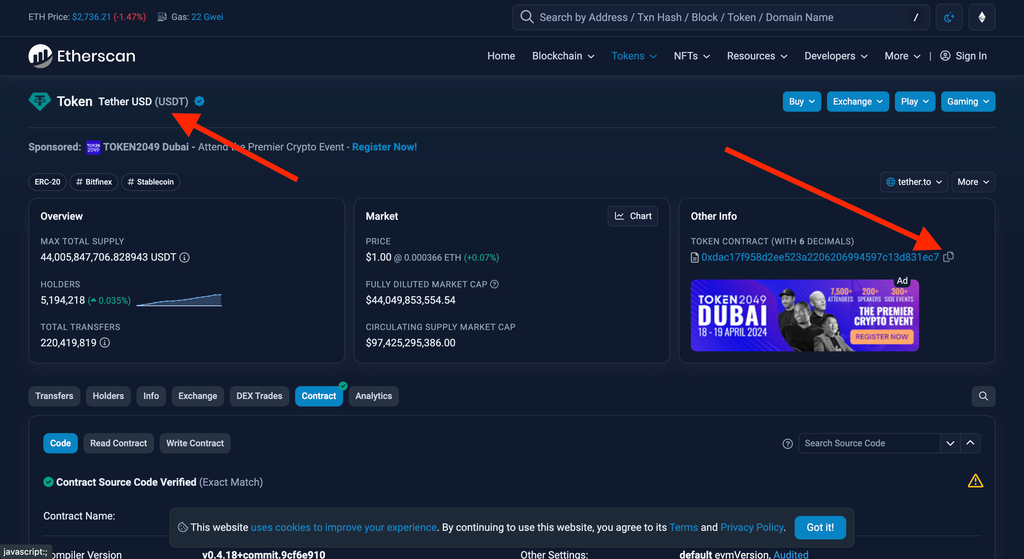Click the search magnifier icon in top bar
This screenshot has width=1024, height=559.
click(x=526, y=17)
